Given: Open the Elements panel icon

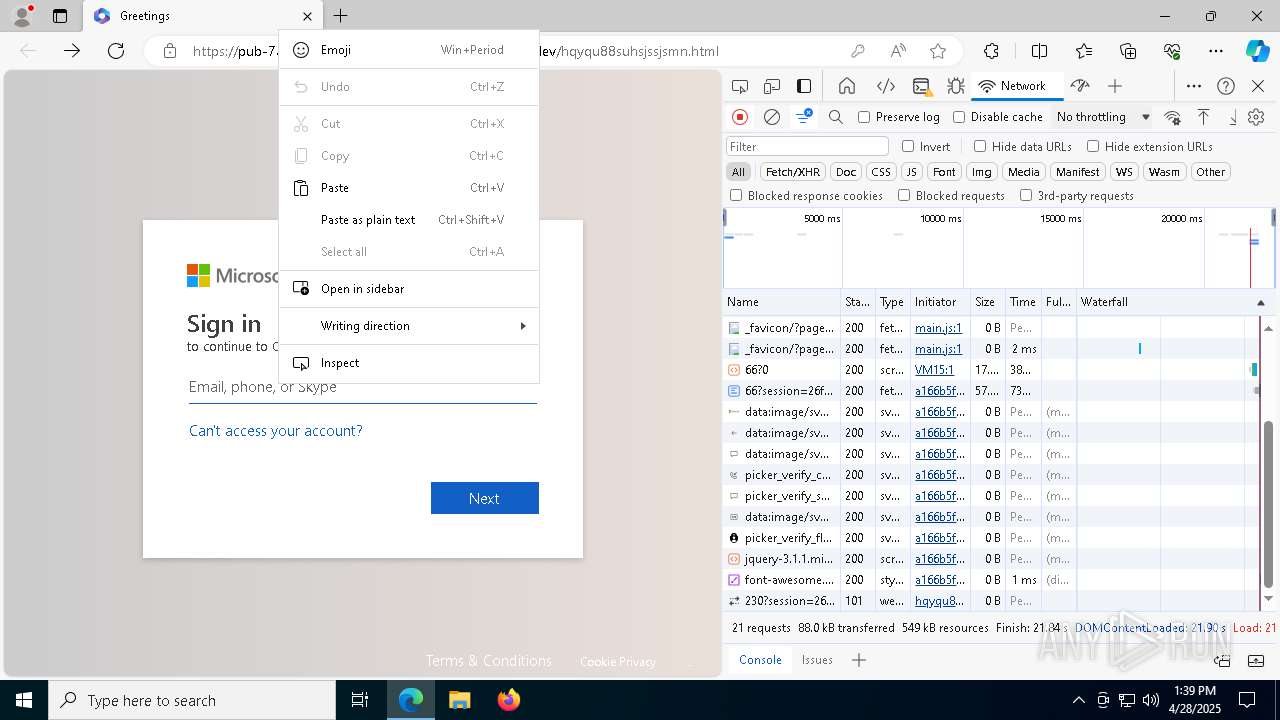Looking at the screenshot, I should pos(885,86).
